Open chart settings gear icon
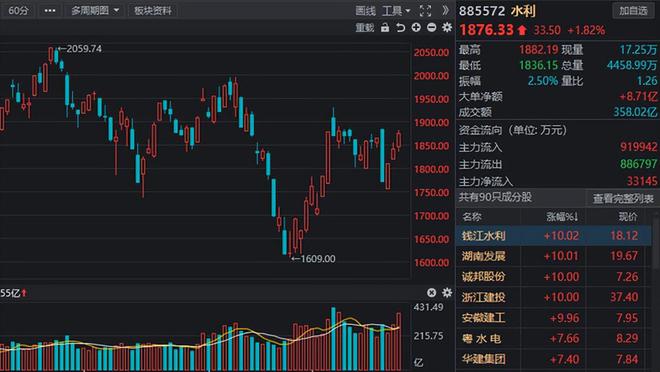Image resolution: width=660 pixels, height=372 pixels. pos(447,28)
